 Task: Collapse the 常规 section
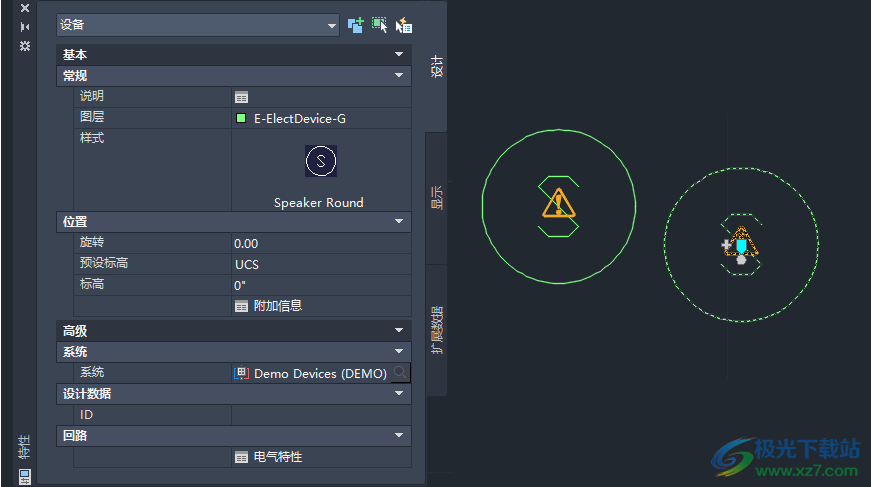(399, 76)
